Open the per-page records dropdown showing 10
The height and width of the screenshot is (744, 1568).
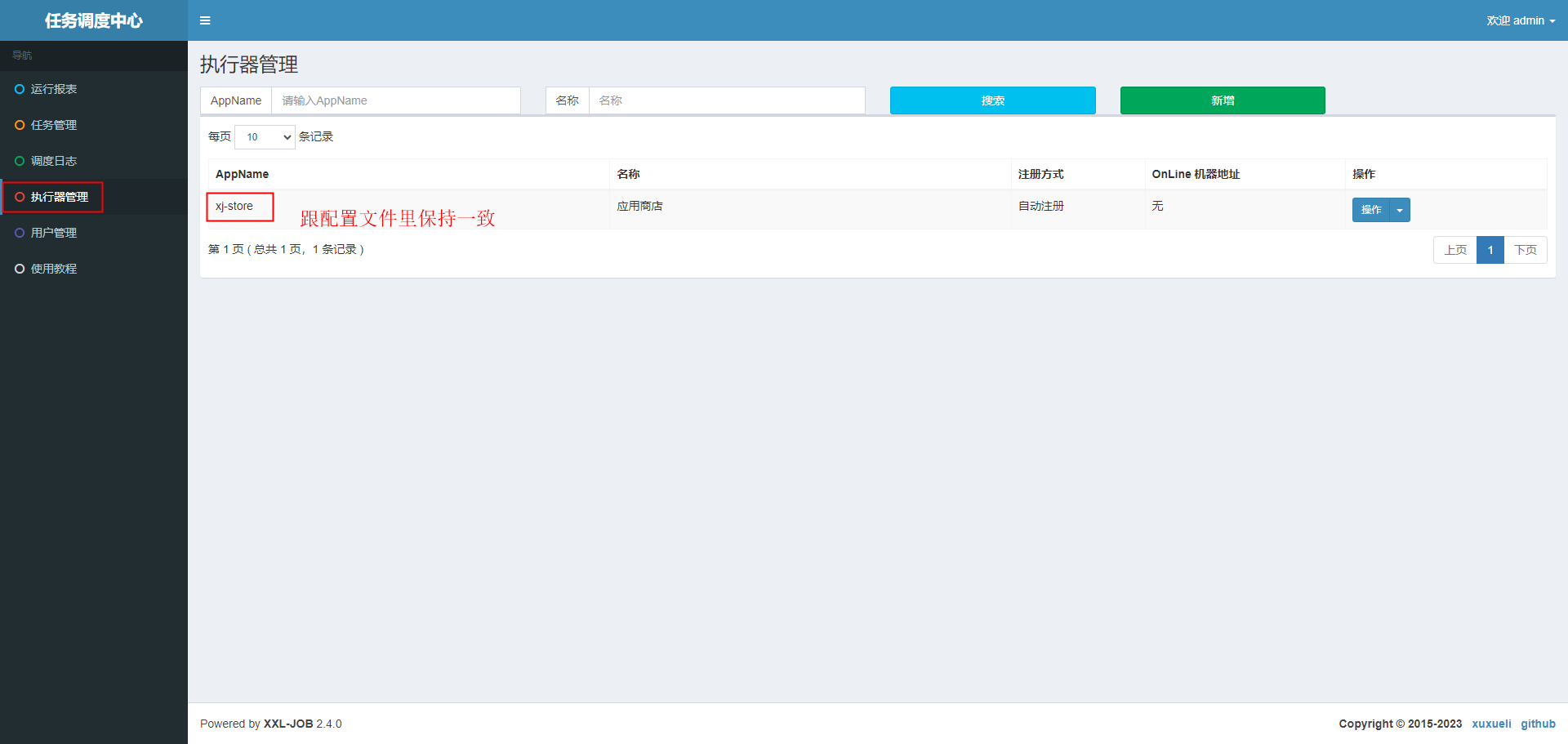pos(265,137)
